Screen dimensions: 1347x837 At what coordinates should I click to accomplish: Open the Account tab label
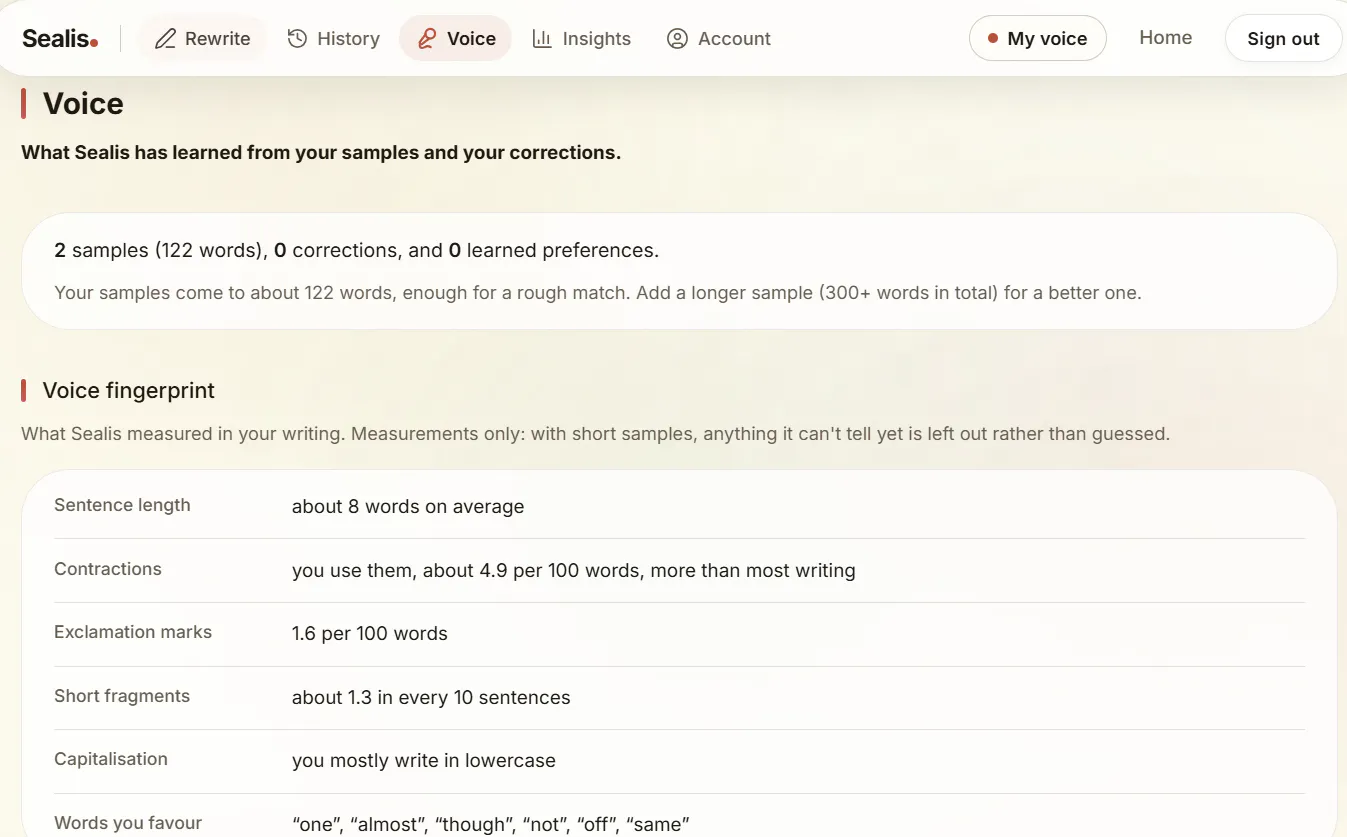pos(734,39)
